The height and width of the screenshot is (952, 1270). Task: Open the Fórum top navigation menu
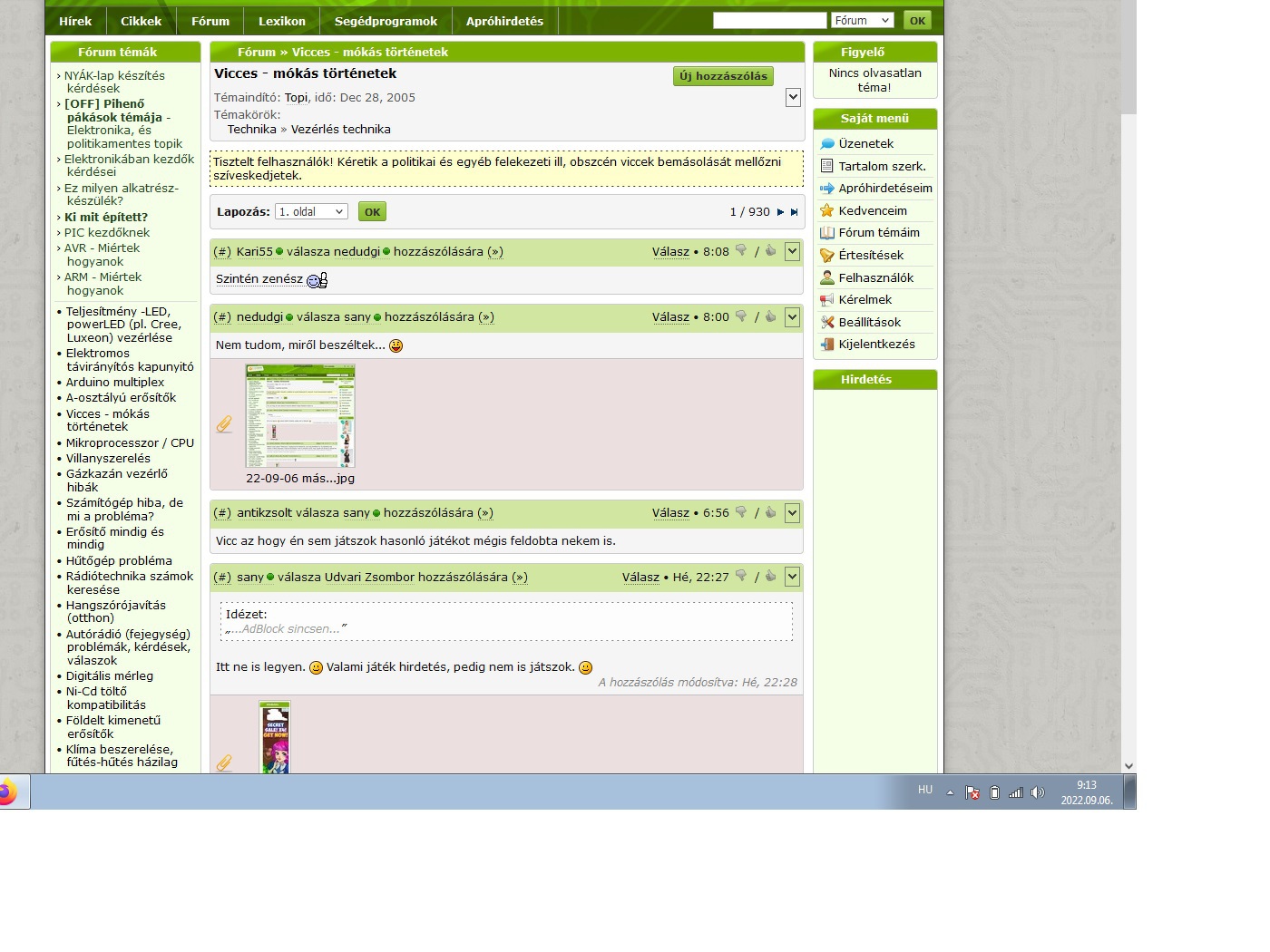pos(210,21)
